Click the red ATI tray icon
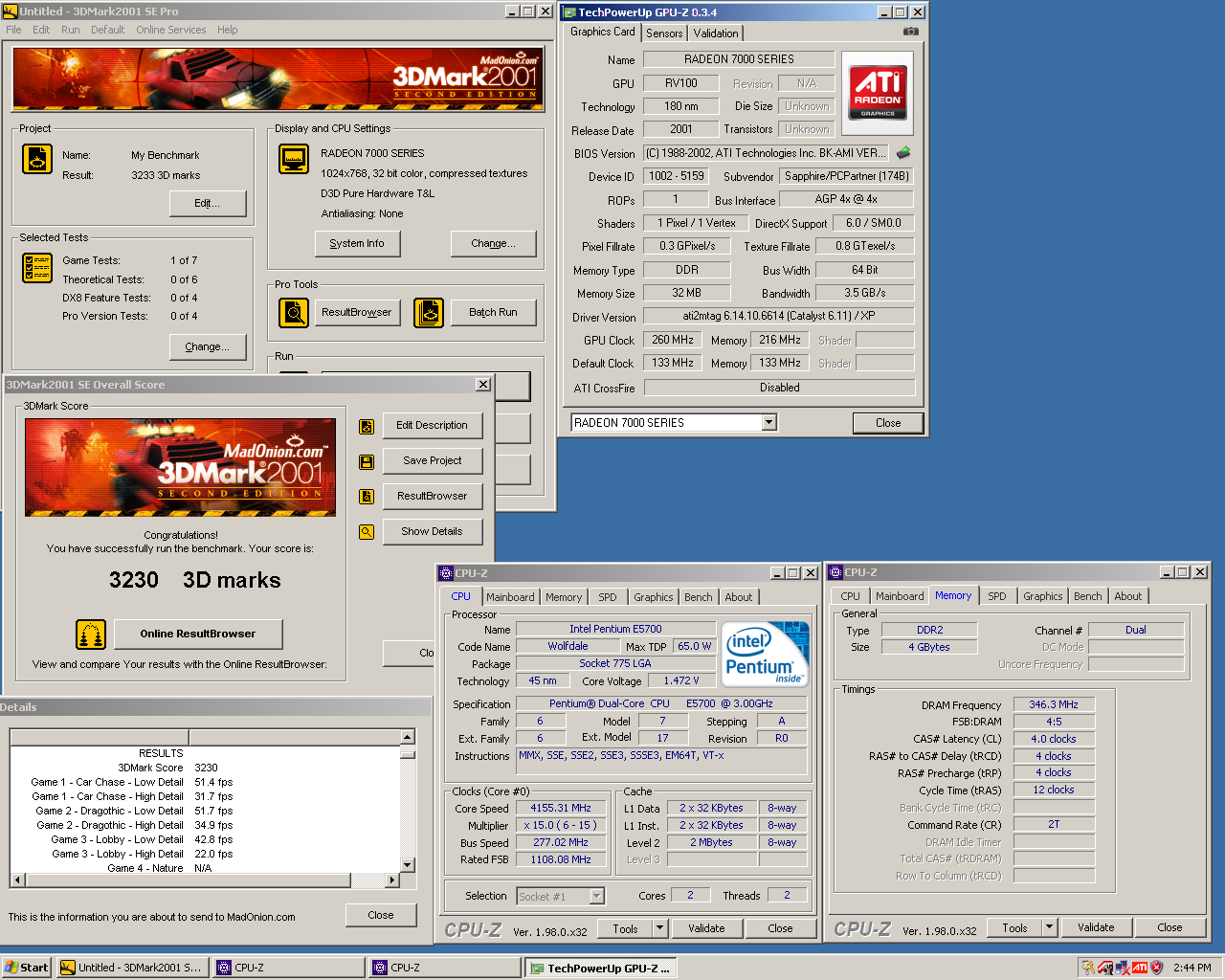Image resolution: width=1225 pixels, height=980 pixels. (x=1140, y=968)
